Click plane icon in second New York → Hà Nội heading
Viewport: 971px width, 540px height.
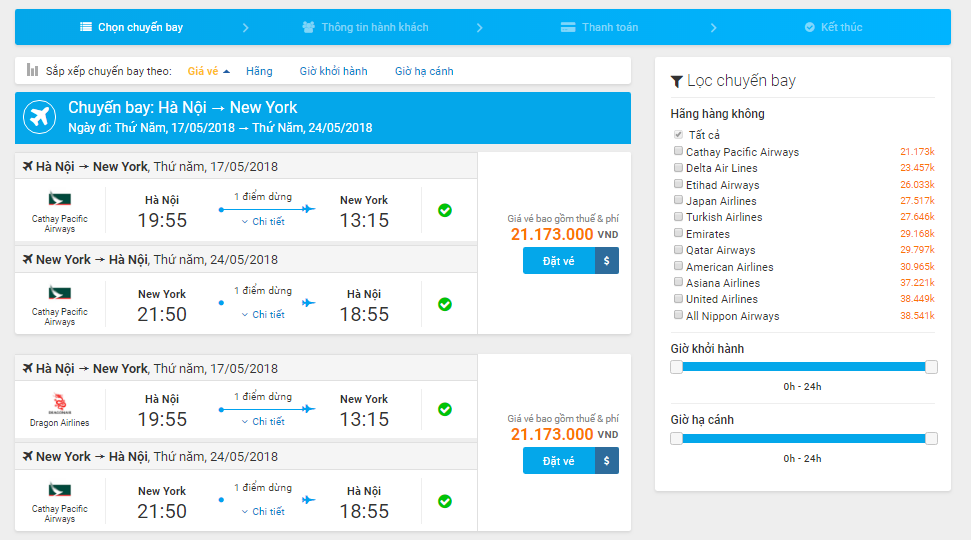pyautogui.click(x=27, y=456)
